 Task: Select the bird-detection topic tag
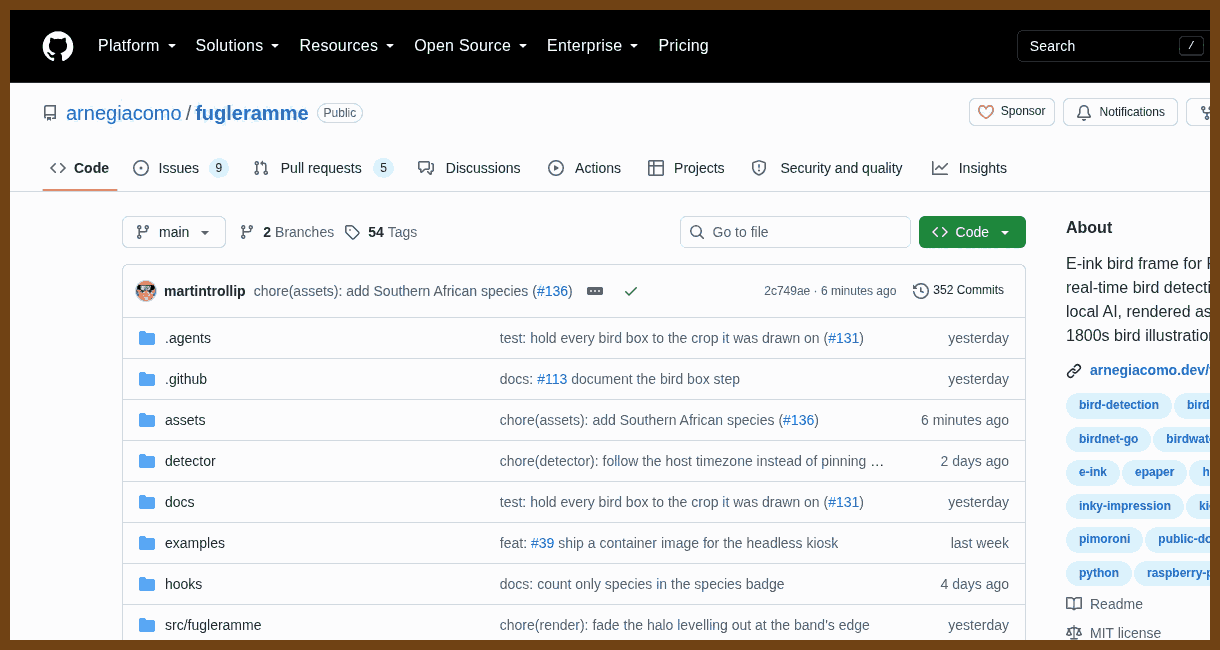pyautogui.click(x=1119, y=406)
